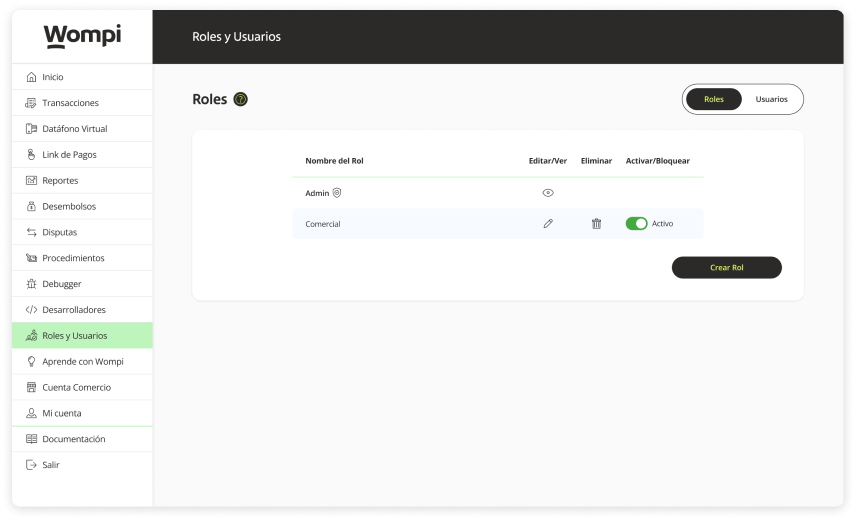
Task: Click the help question mark icon beside Roles
Action: tap(240, 99)
